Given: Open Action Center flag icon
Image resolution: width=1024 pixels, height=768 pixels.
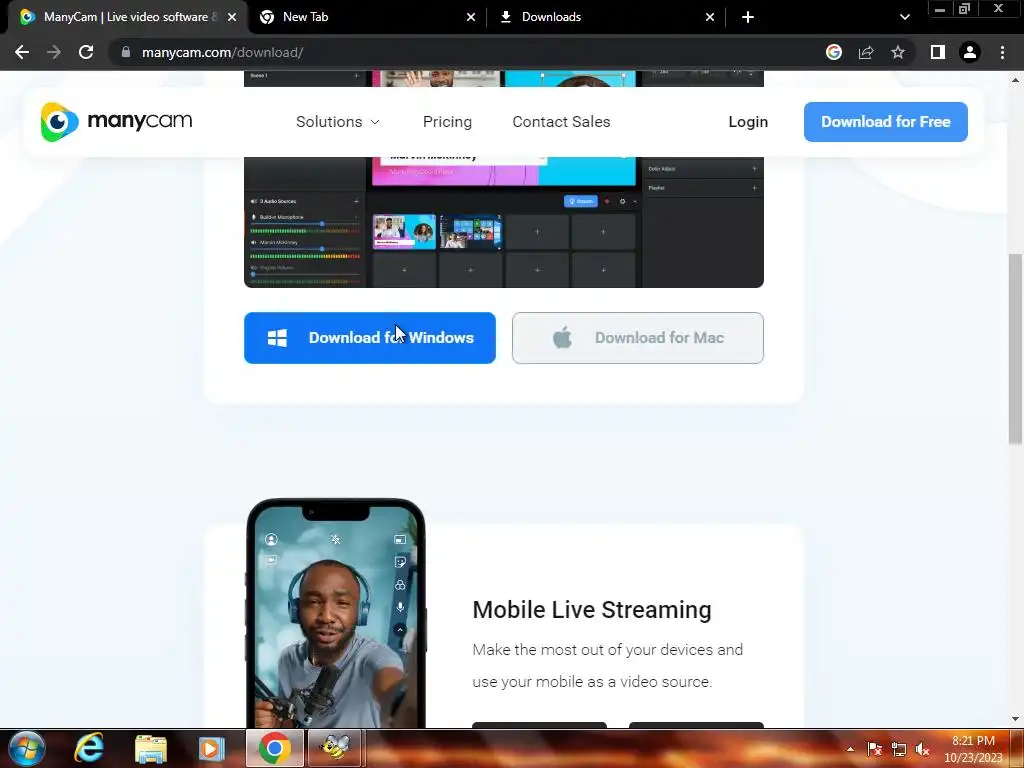Looking at the screenshot, I should [874, 749].
